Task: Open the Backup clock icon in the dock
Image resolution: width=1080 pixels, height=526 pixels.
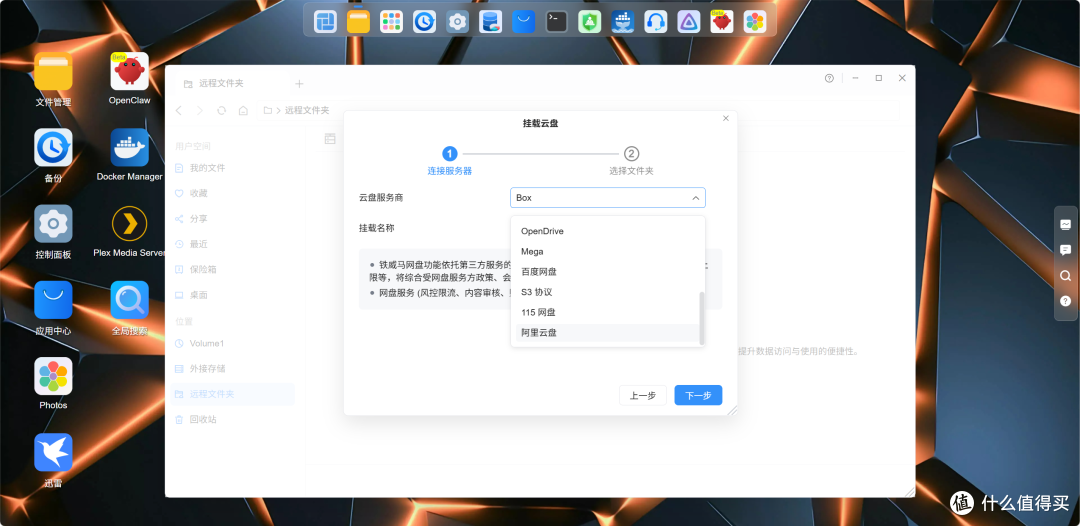Action: coord(424,22)
